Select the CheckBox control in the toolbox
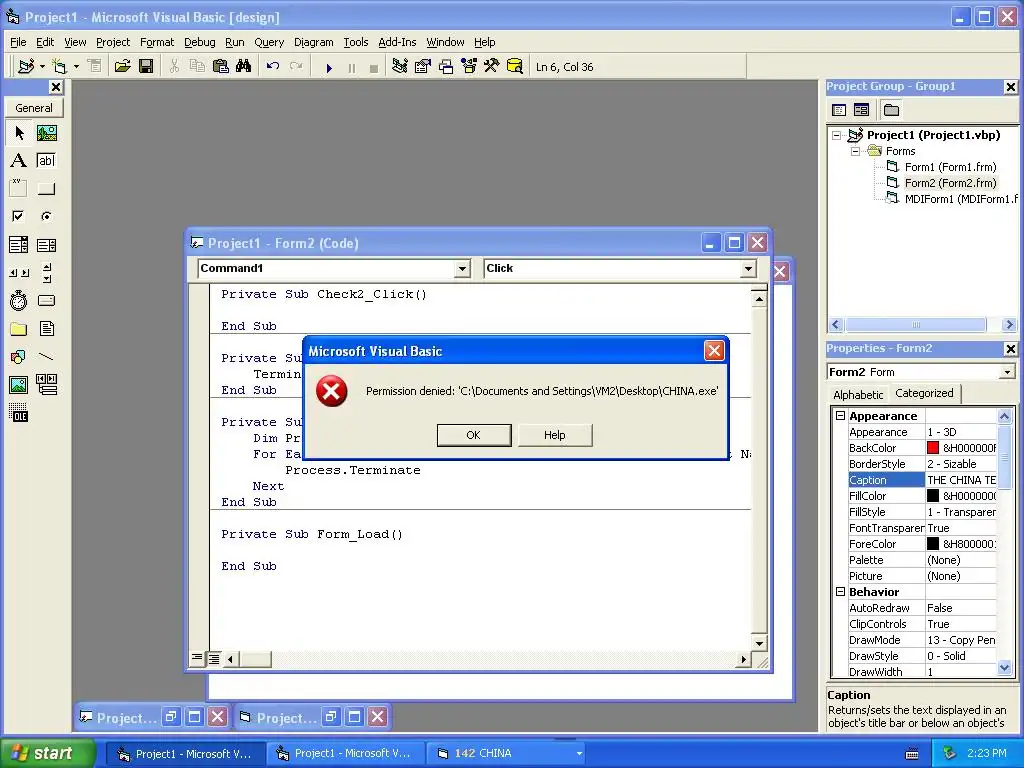Viewport: 1024px width, 768px height. click(19, 216)
